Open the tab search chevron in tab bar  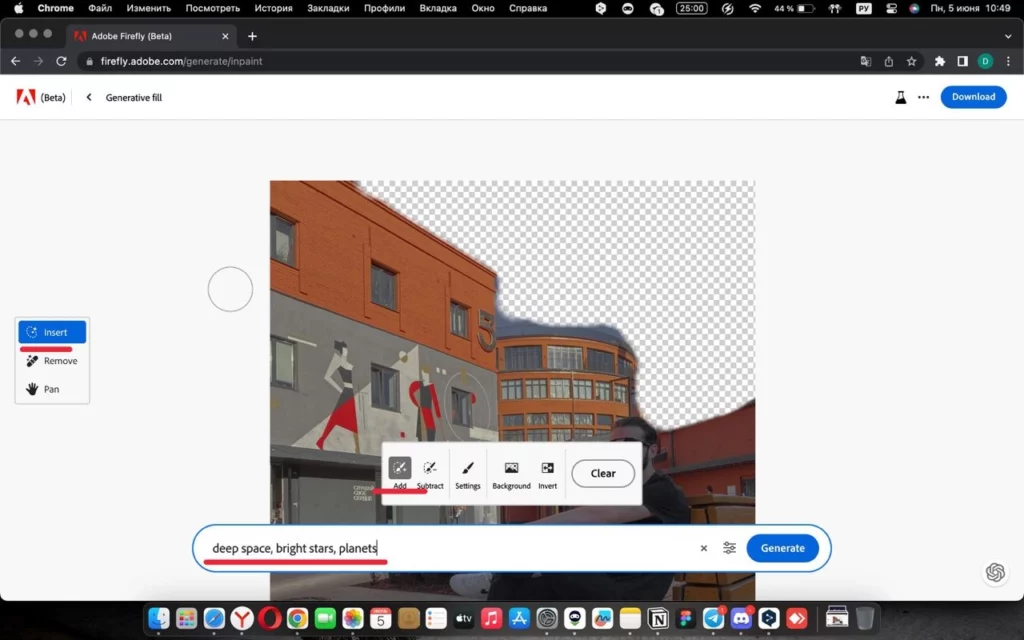pyautogui.click(x=1008, y=36)
